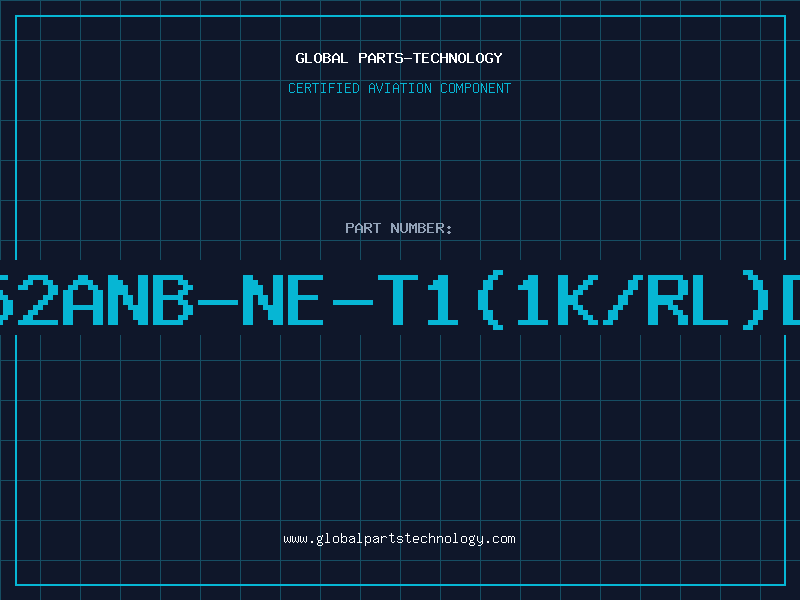Open the www.globalpartstechnology.com link
Viewport: 800px width, 600px height.
pyautogui.click(x=399, y=539)
